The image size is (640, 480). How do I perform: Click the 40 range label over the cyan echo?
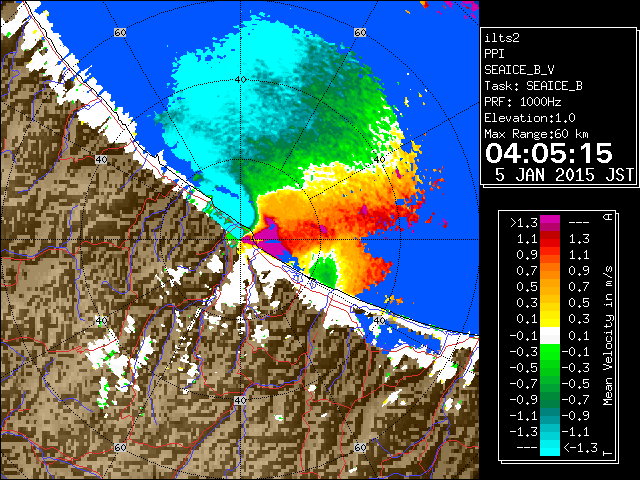[240, 80]
